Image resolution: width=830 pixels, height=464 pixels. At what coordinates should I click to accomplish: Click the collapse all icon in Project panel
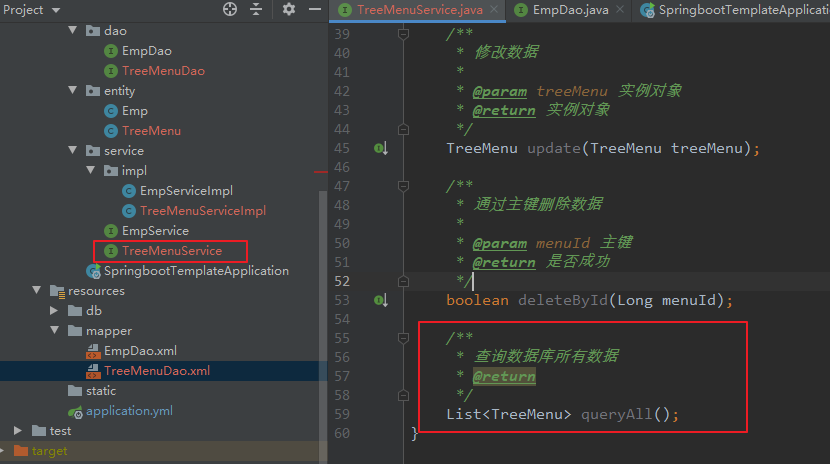[256, 9]
